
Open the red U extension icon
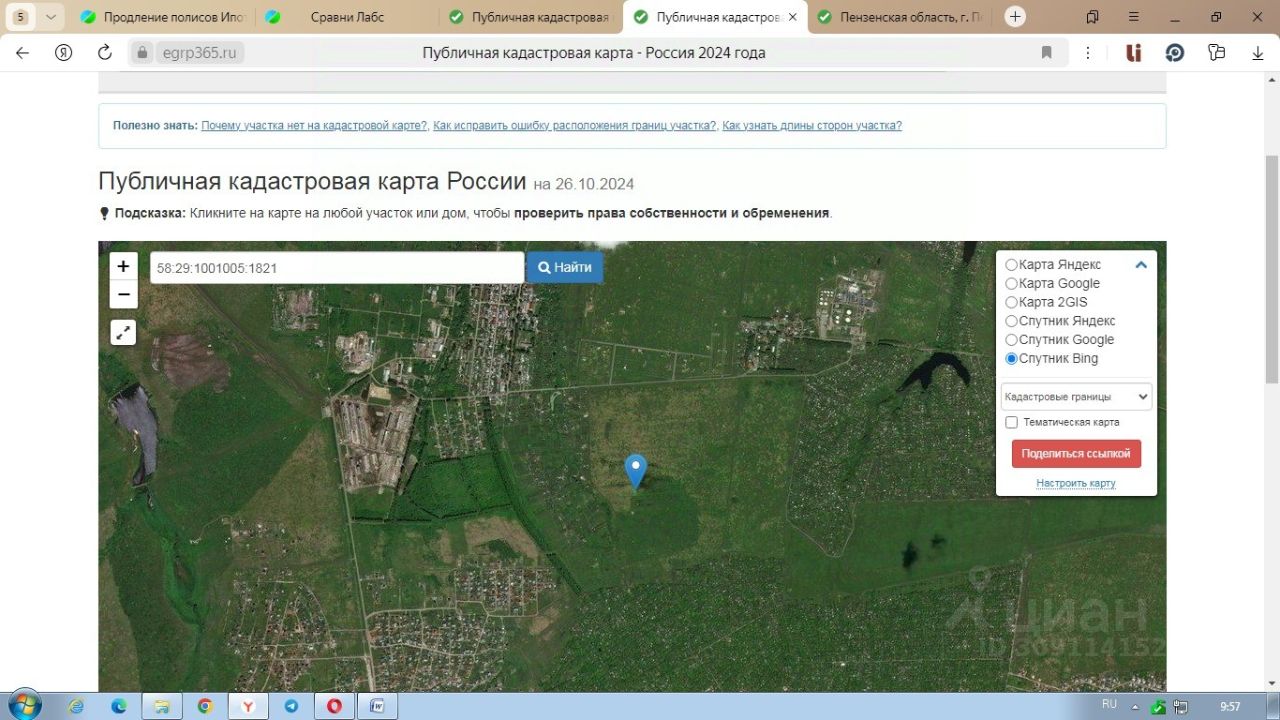pyautogui.click(x=1134, y=53)
